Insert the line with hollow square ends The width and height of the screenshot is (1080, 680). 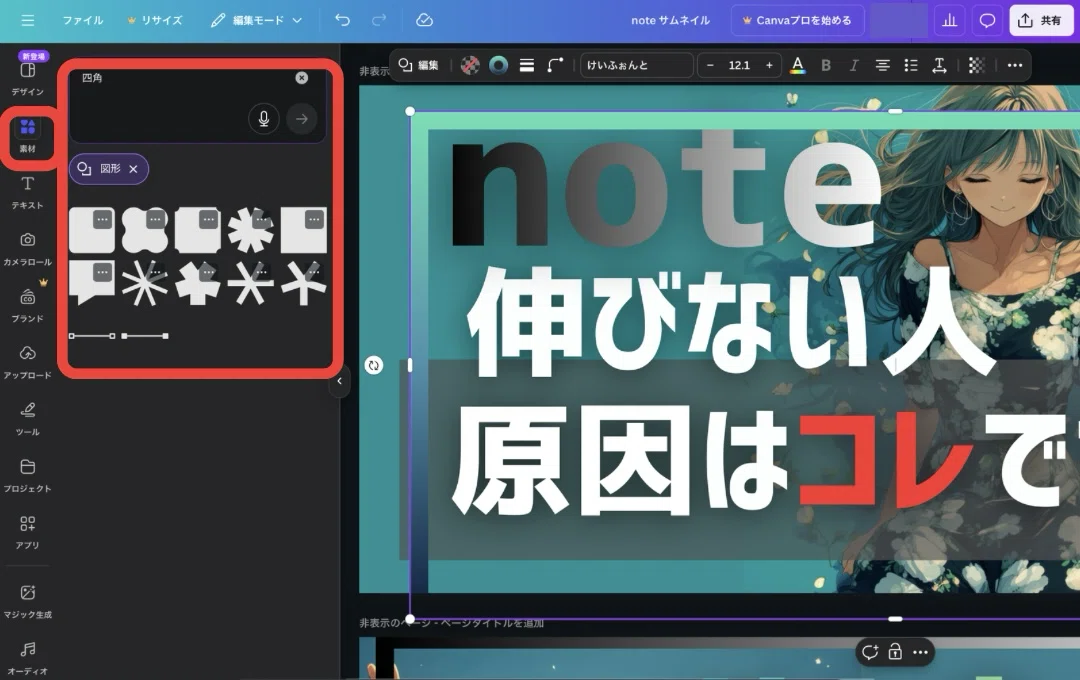click(x=92, y=336)
